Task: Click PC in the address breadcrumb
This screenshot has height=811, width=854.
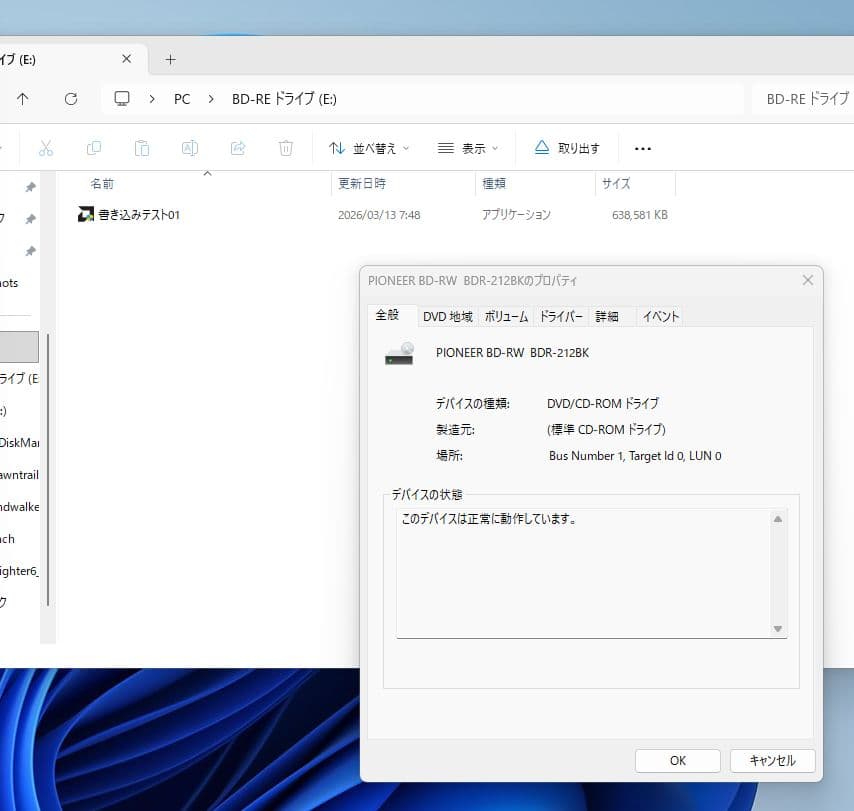Action: point(182,99)
